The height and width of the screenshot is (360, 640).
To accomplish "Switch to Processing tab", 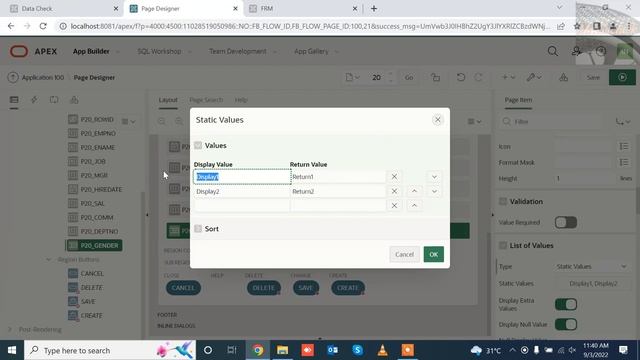I will click(54, 100).
